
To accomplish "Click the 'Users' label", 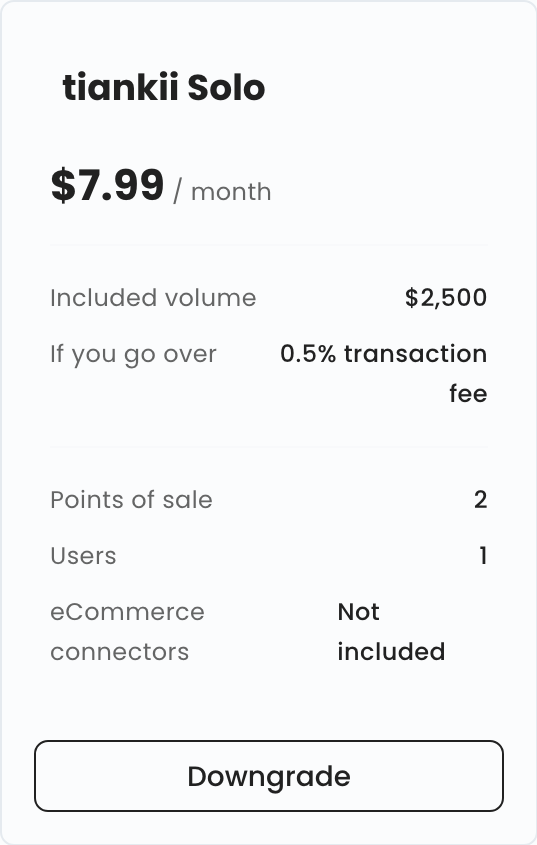I will [83, 556].
